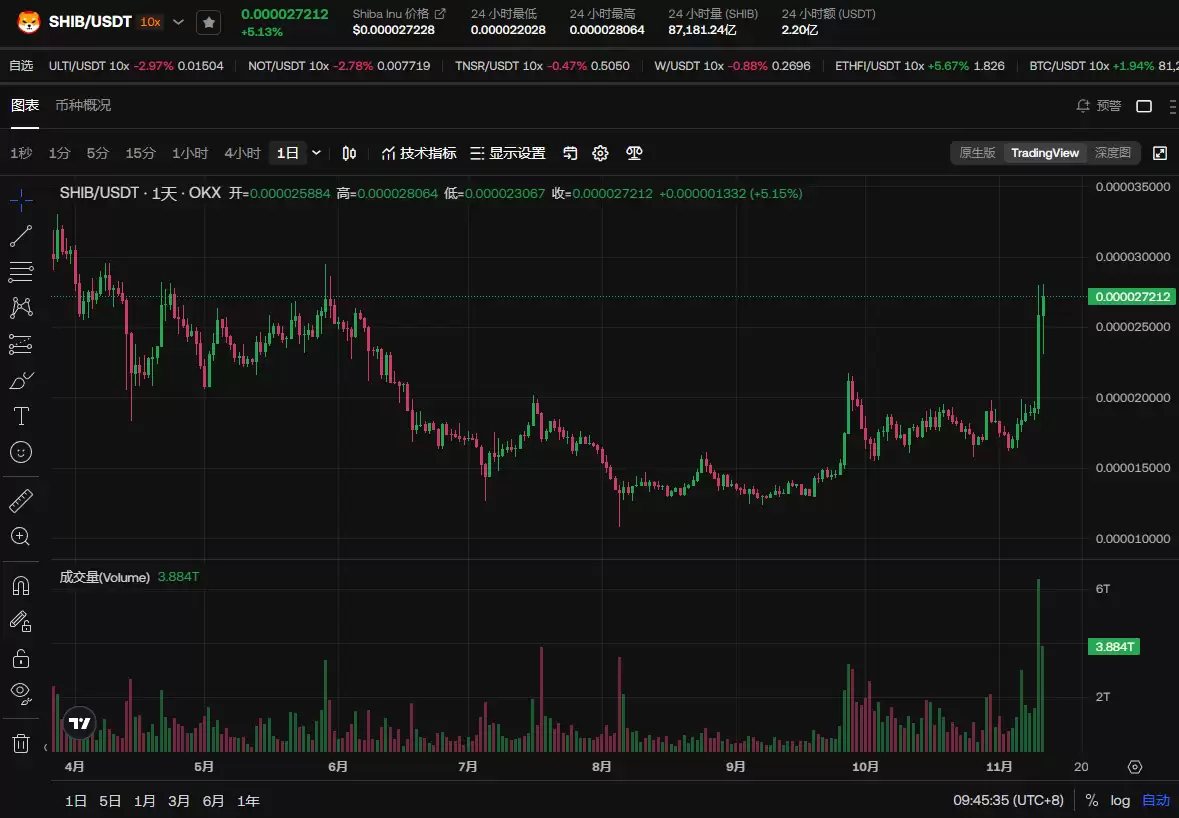Expand the SHIB/USDT pair selector dropdown
Screen dimensions: 1179x818
point(178,22)
